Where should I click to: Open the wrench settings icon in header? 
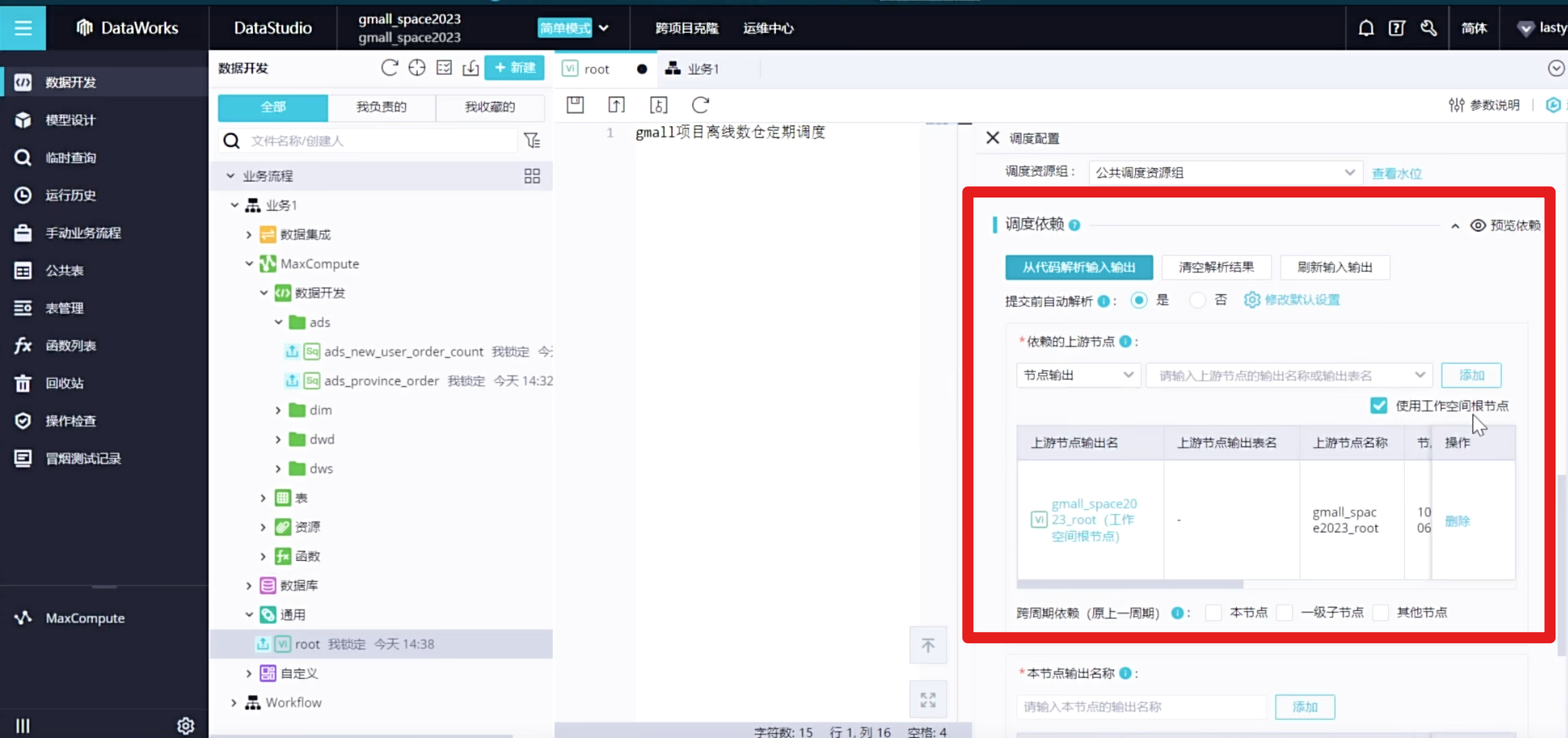point(1428,28)
